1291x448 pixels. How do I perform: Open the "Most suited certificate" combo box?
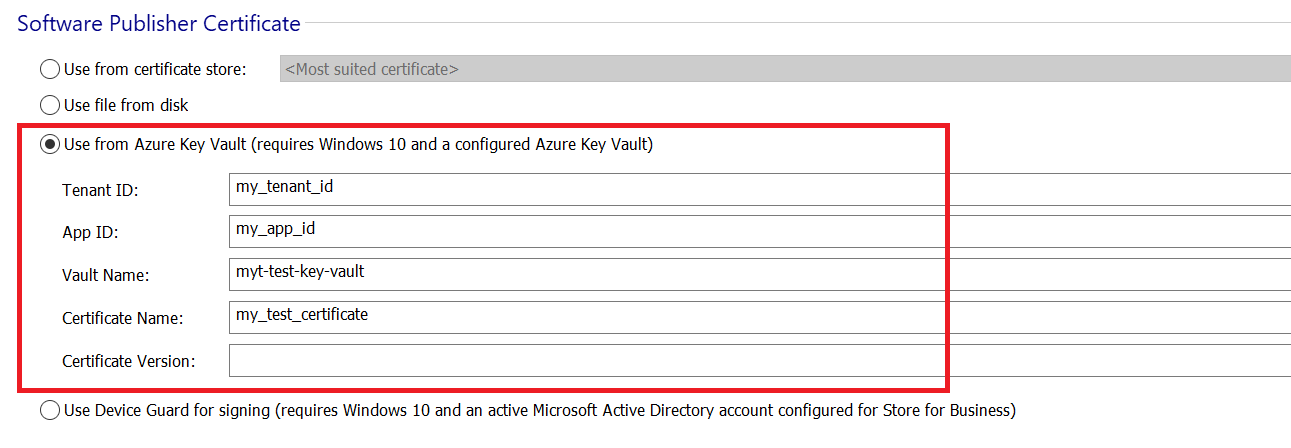(x=785, y=69)
